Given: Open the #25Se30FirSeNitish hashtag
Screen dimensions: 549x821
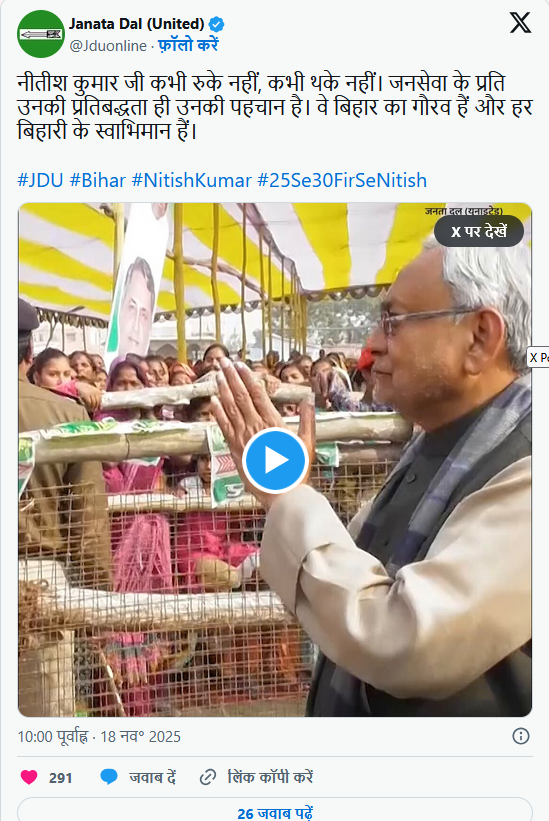Looking at the screenshot, I should (342, 181).
